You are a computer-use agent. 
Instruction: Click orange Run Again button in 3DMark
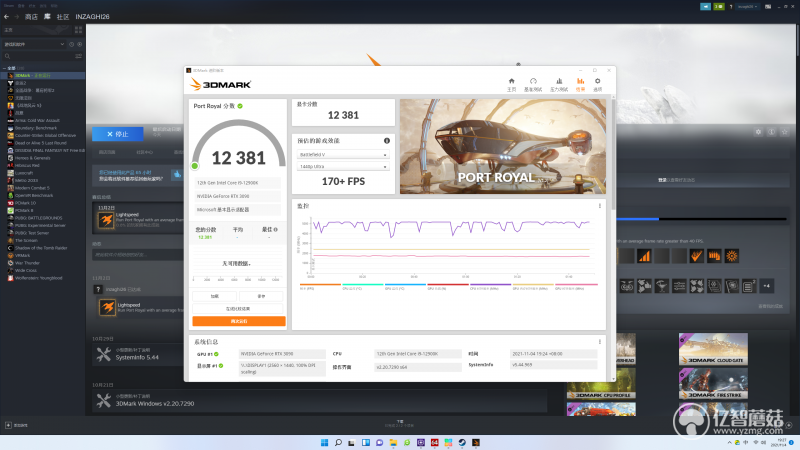click(x=239, y=321)
